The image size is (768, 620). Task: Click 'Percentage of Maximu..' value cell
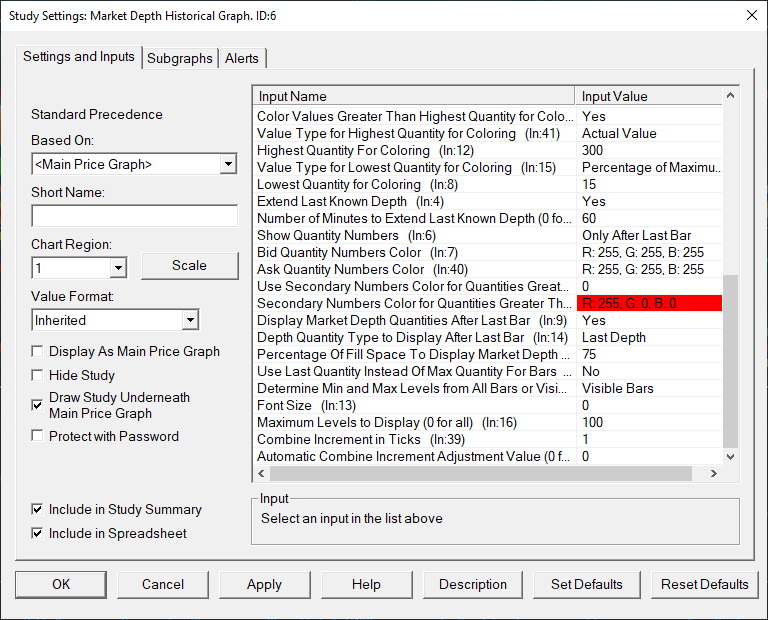649,167
